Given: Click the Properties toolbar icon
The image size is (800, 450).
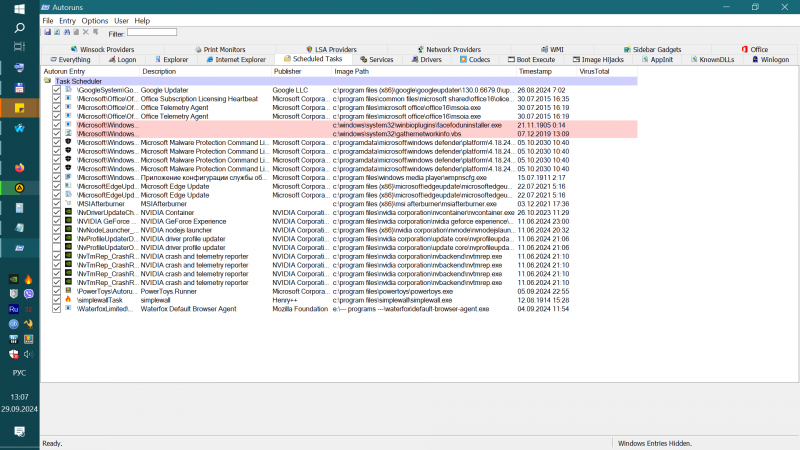Looking at the screenshot, I should pyautogui.click(x=77, y=32).
